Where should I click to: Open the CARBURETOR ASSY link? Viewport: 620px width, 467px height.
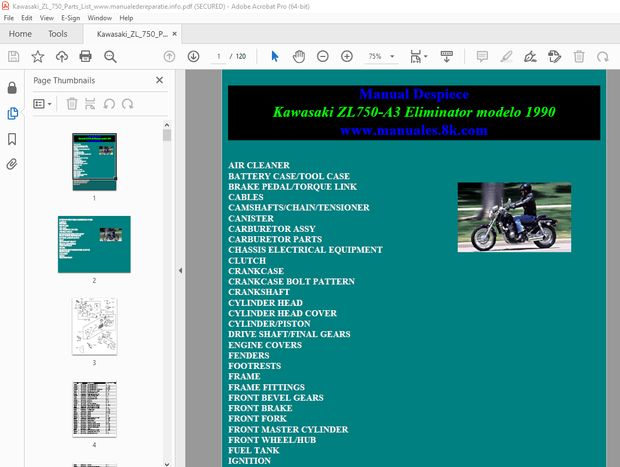click(x=272, y=229)
